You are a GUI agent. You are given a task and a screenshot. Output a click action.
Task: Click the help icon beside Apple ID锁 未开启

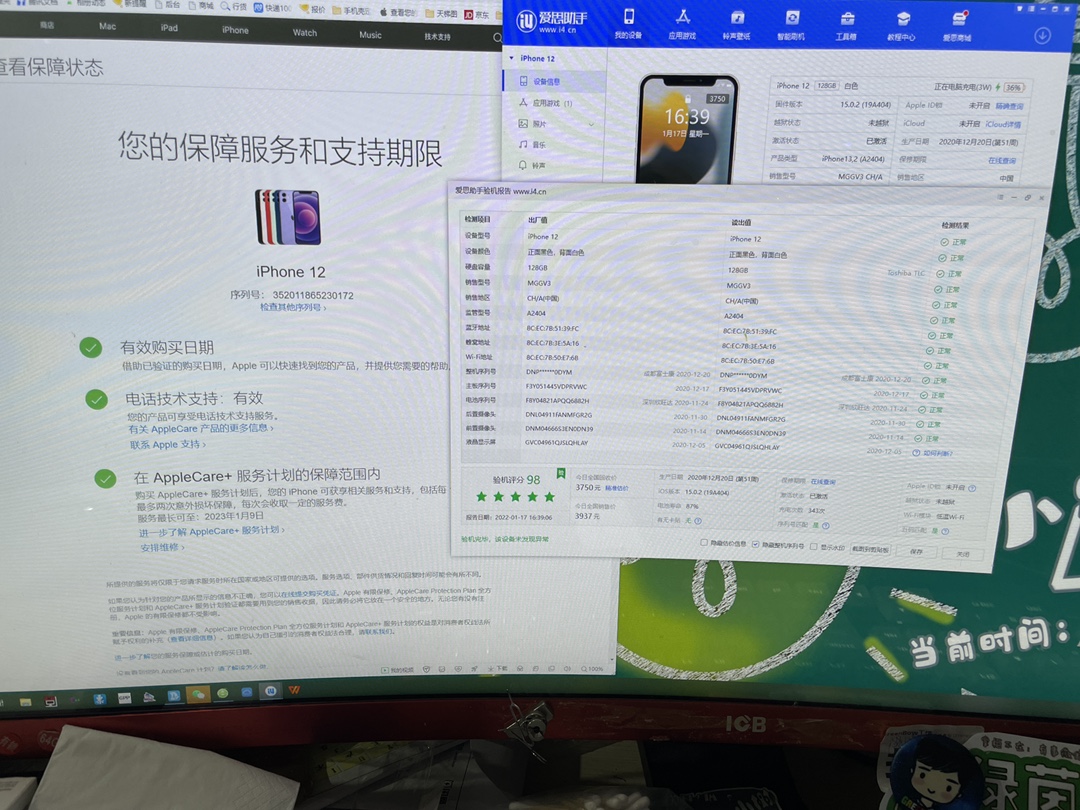click(972, 488)
